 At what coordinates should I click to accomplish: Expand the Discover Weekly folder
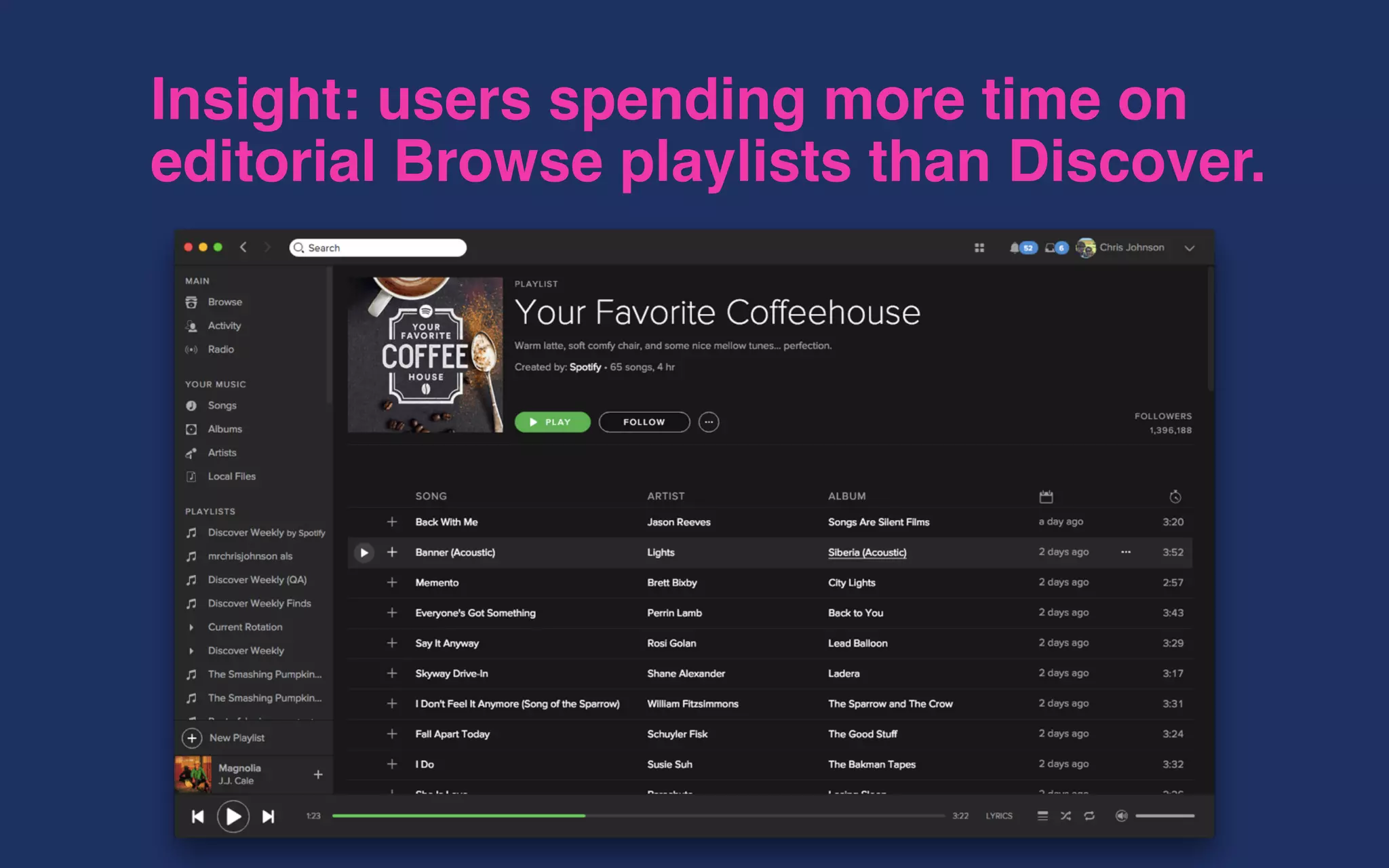(191, 651)
